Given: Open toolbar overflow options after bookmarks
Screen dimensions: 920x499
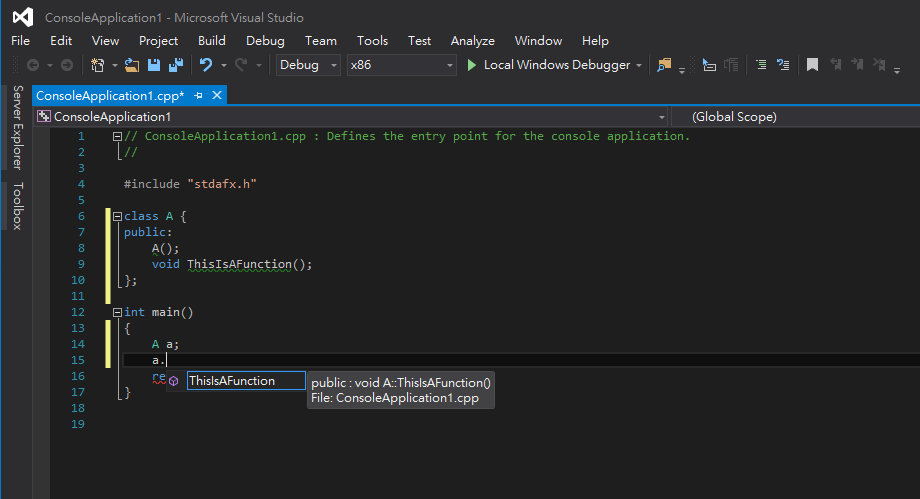Looking at the screenshot, I should pyautogui.click(x=897, y=70).
